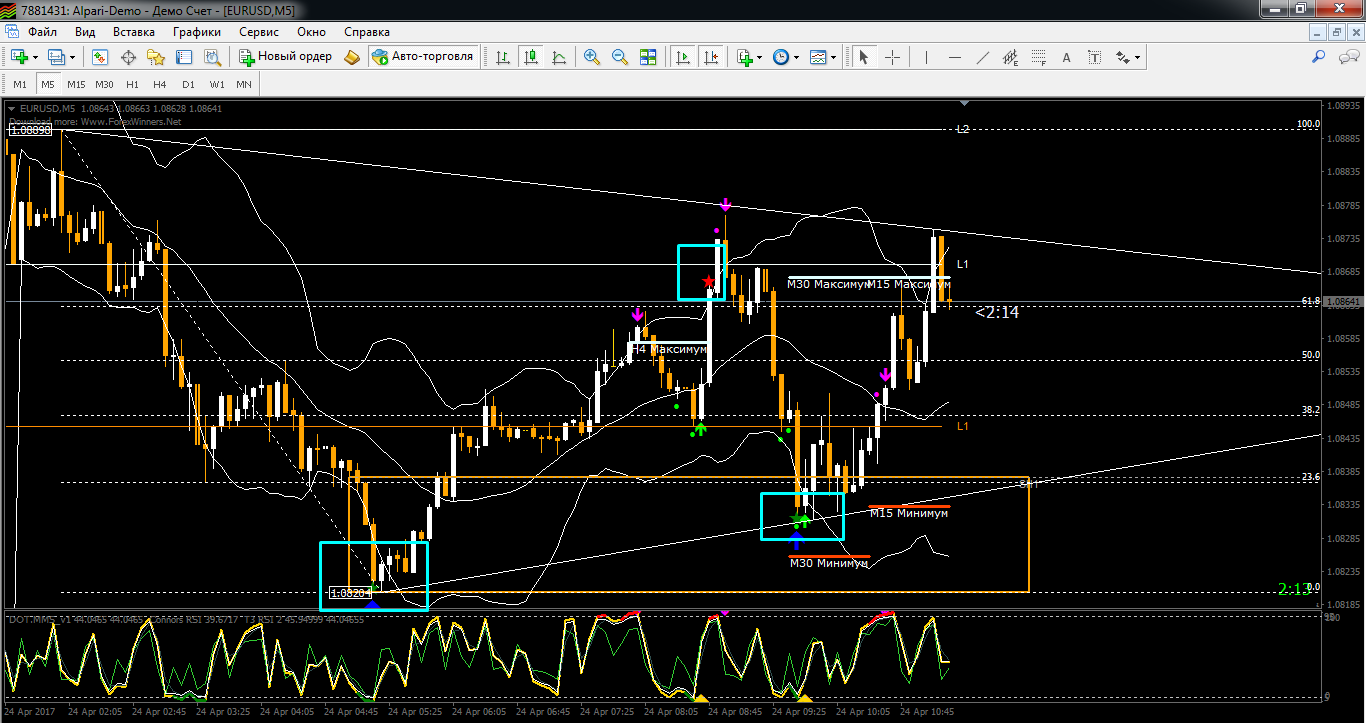
Task: Toggle Авто-торговля on or off
Action: (423, 57)
